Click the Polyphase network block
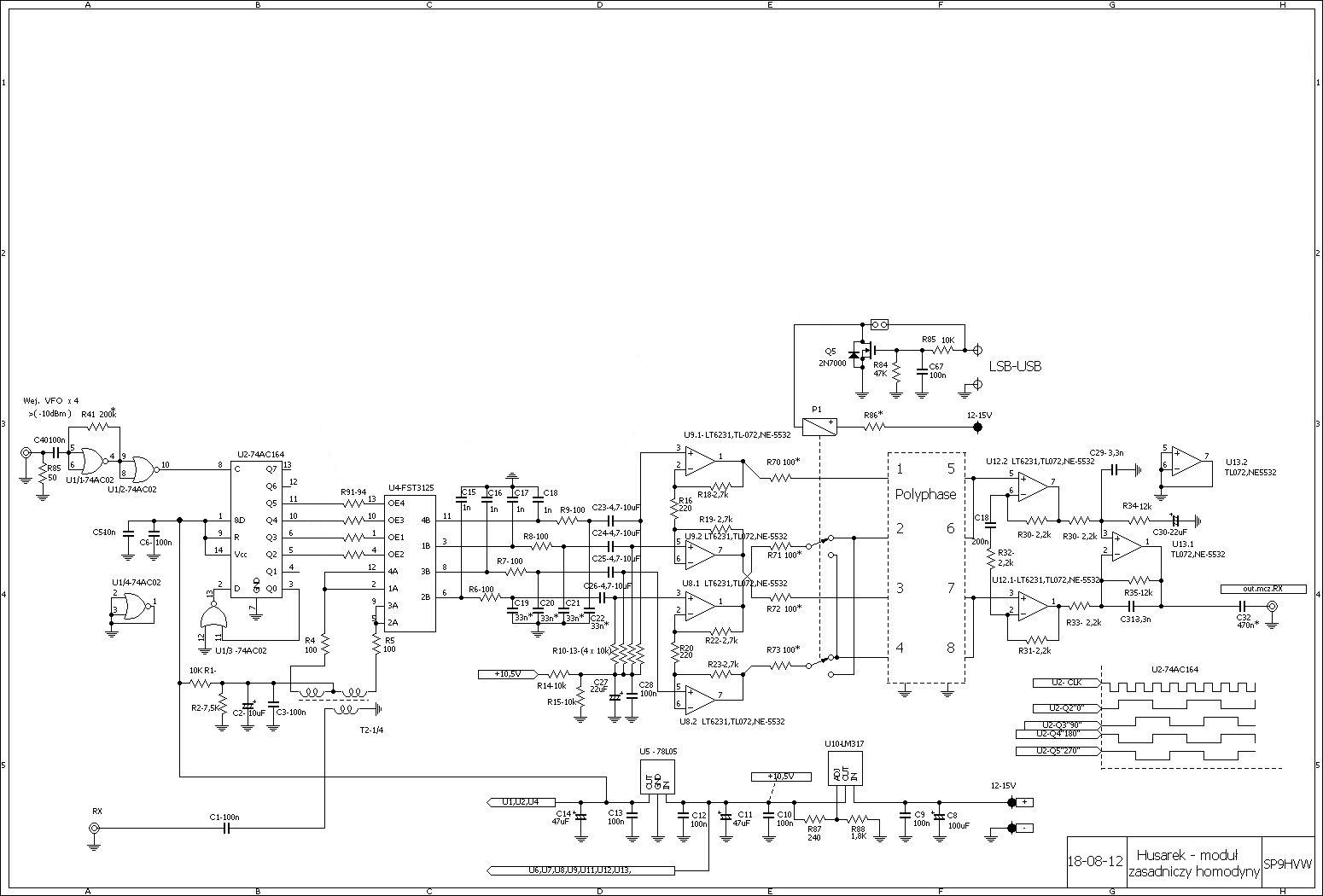1323x896 pixels. pyautogui.click(x=926, y=567)
